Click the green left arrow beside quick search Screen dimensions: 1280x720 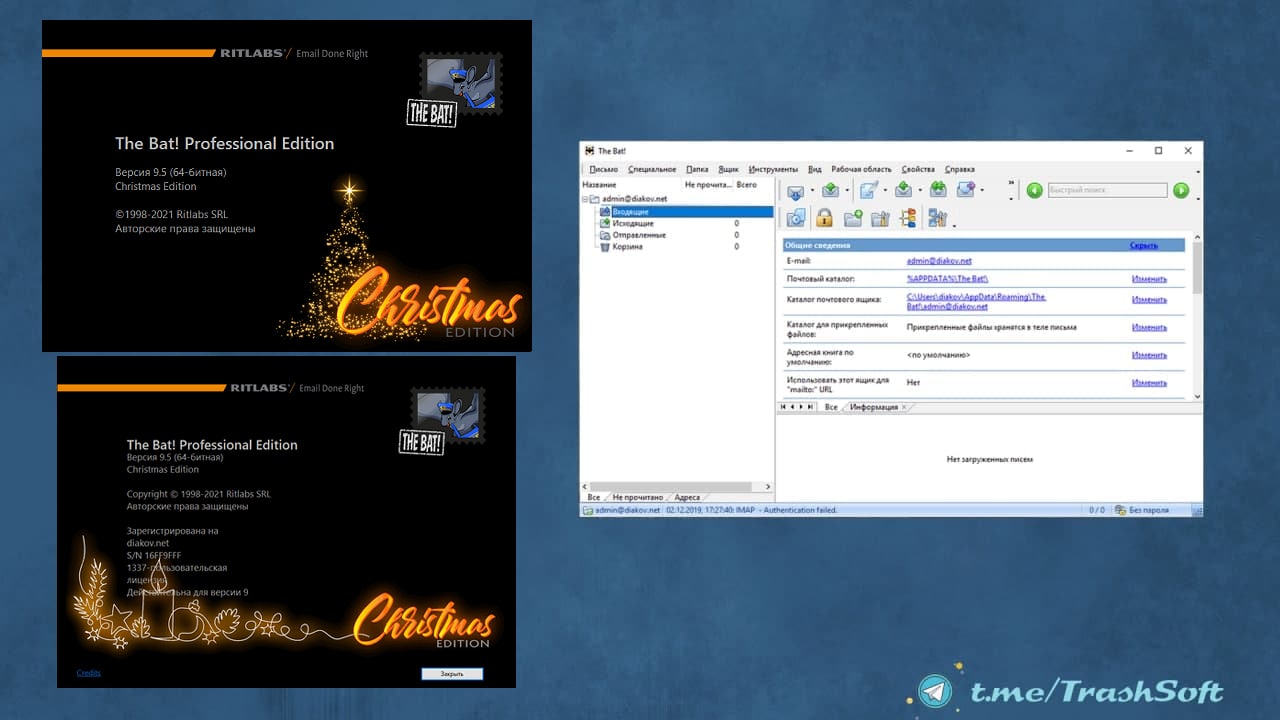click(1034, 190)
